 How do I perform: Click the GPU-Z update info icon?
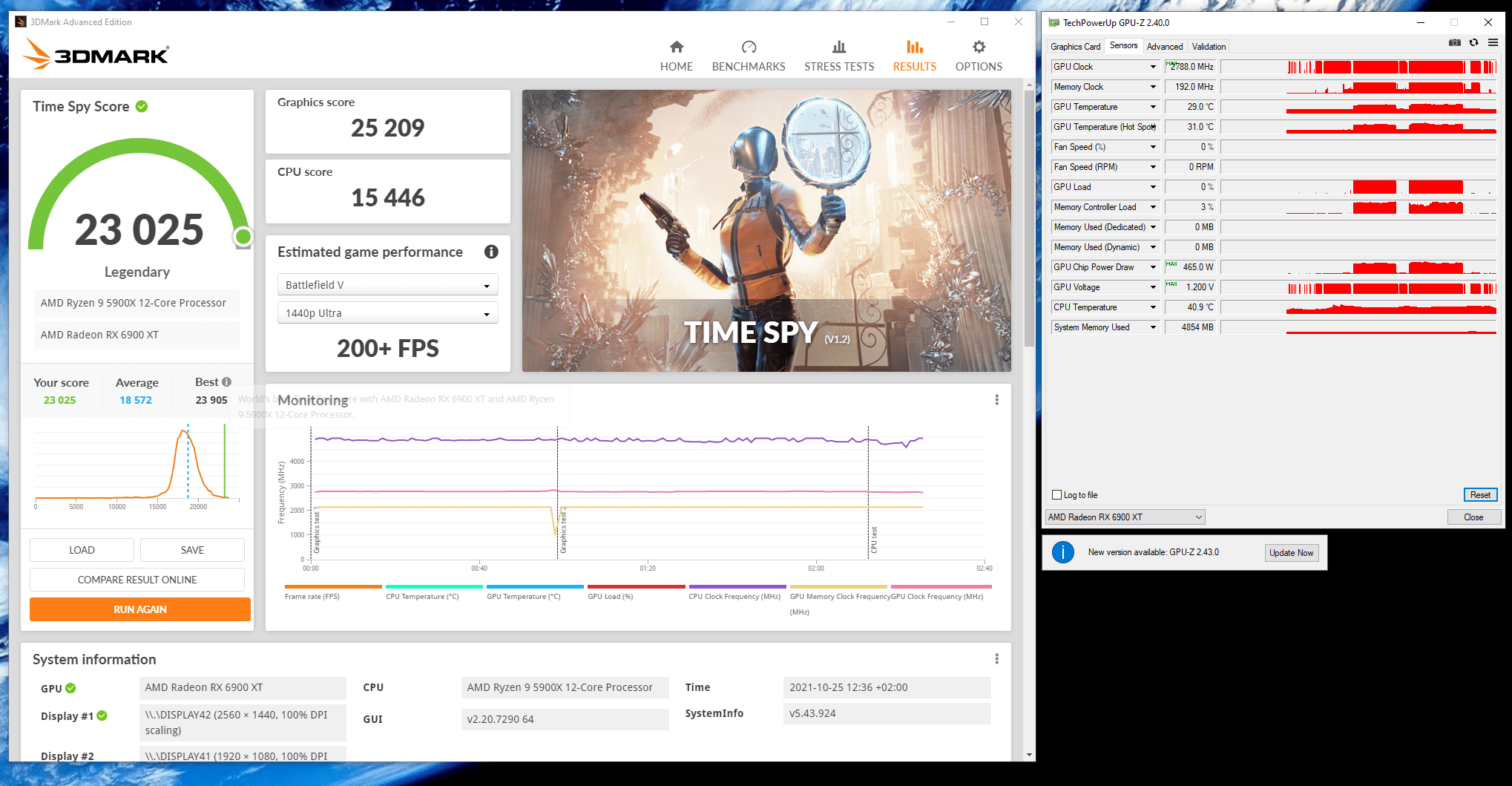(1063, 552)
